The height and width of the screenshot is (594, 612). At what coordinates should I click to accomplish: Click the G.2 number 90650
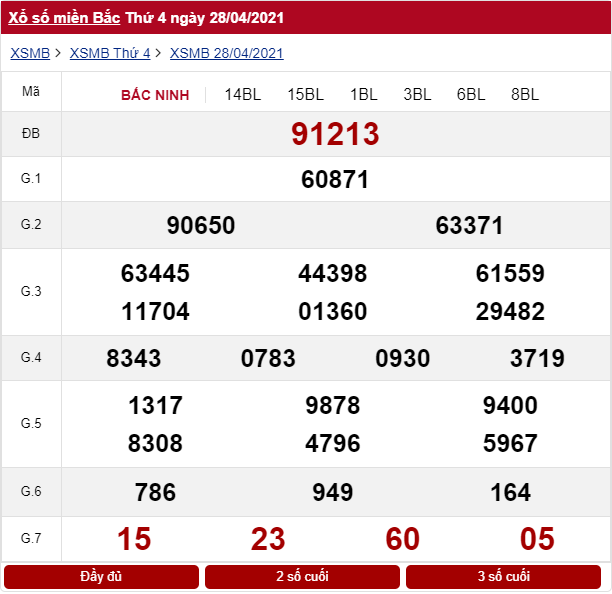tap(201, 225)
